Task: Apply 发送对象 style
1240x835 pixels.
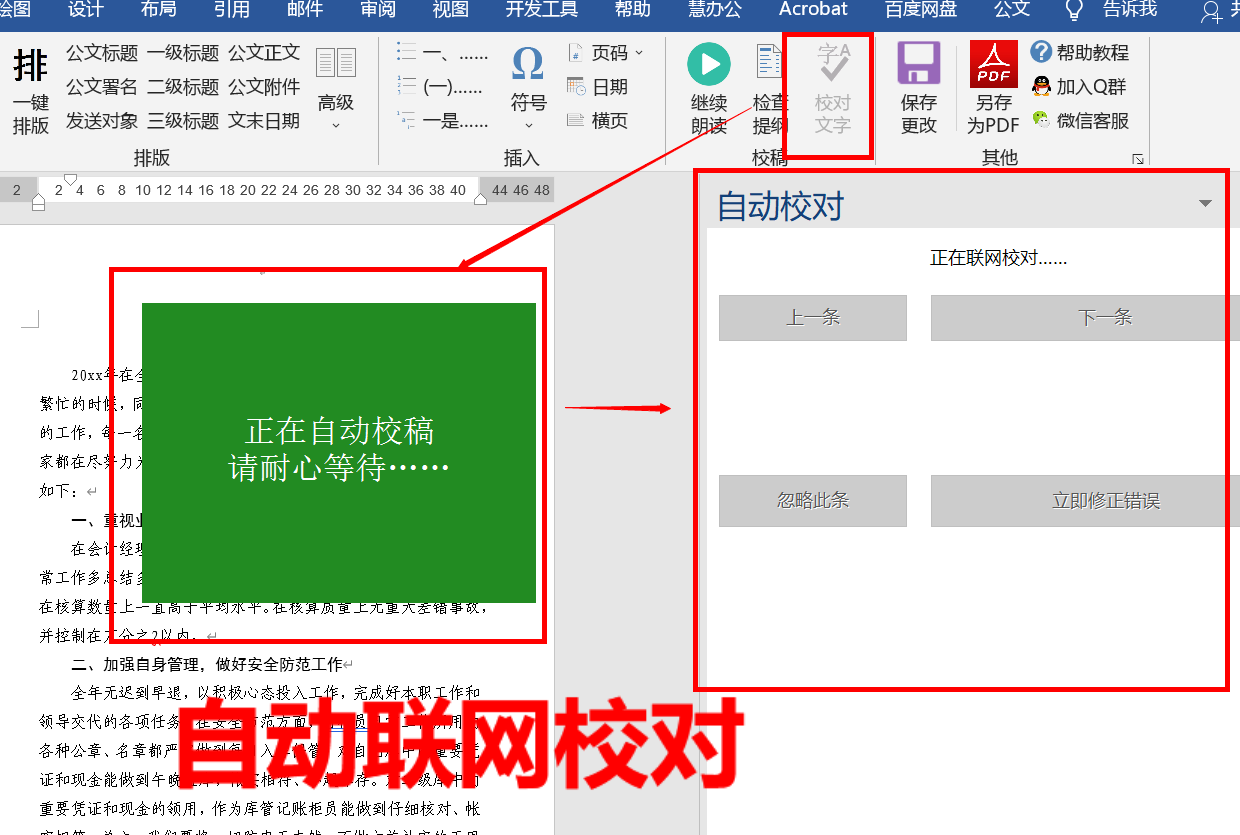Action: pos(102,121)
